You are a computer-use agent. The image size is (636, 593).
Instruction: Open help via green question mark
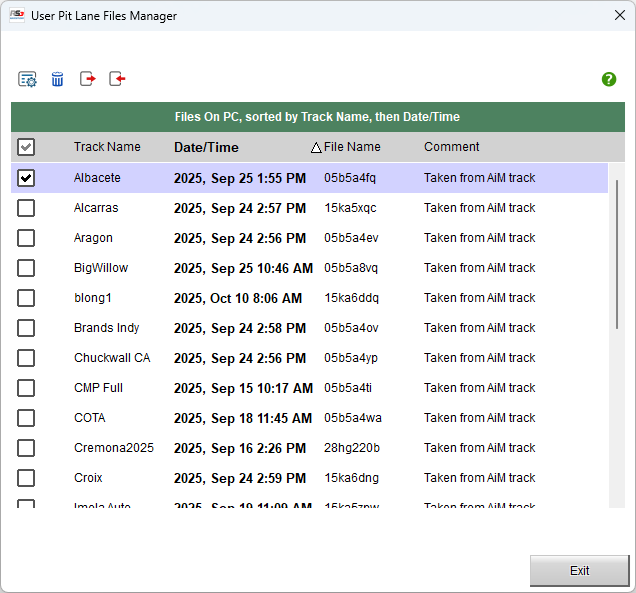[609, 79]
